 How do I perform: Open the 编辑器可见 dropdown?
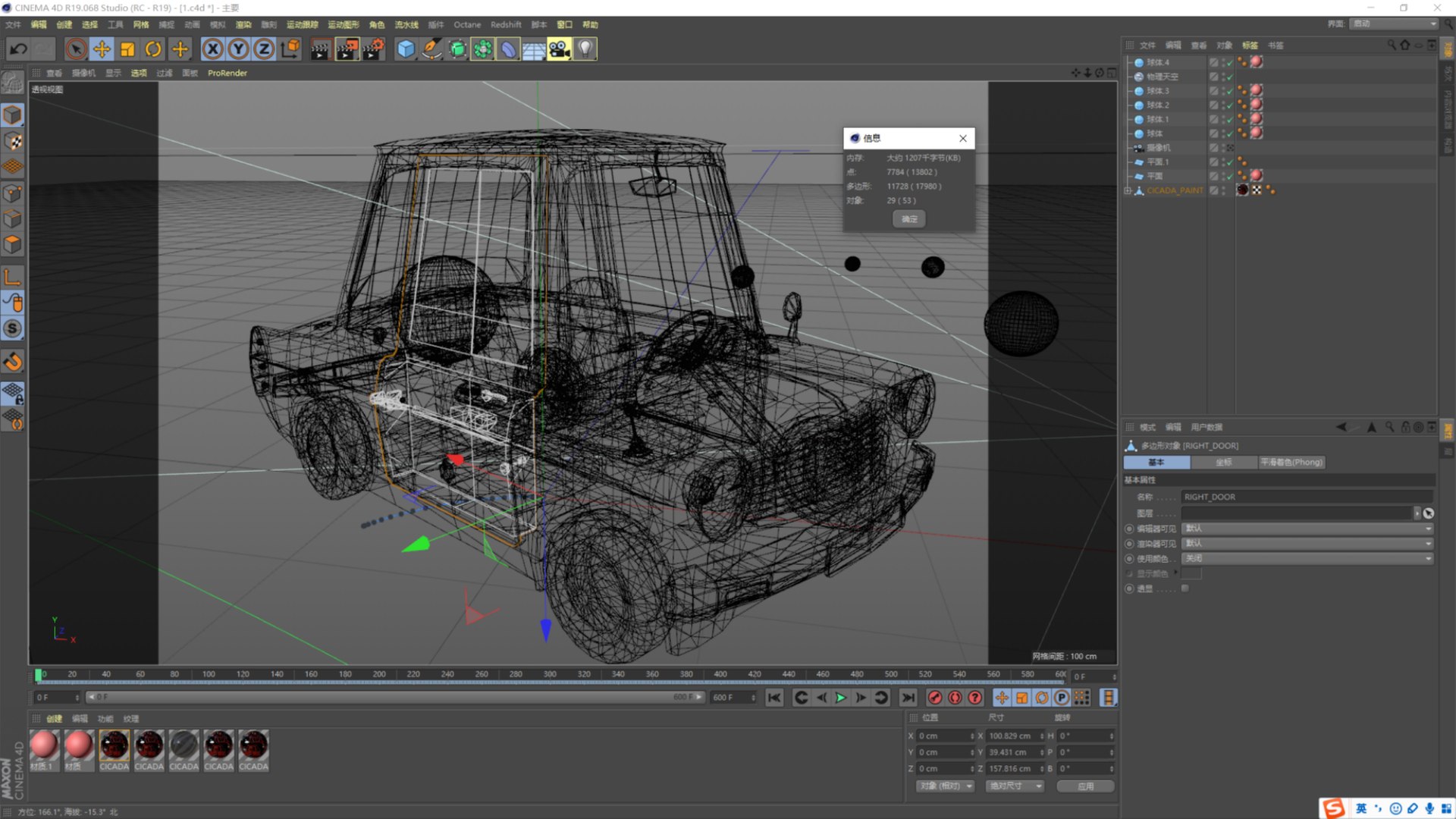pyautogui.click(x=1307, y=529)
